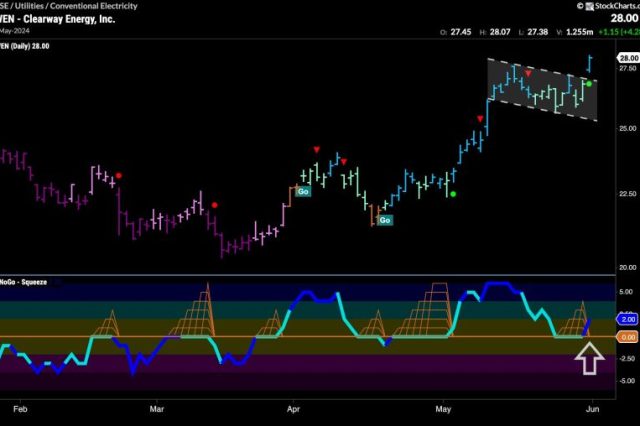Click the NoGo - Squeeze indicator label
The image size is (640, 426).
(x=23, y=282)
